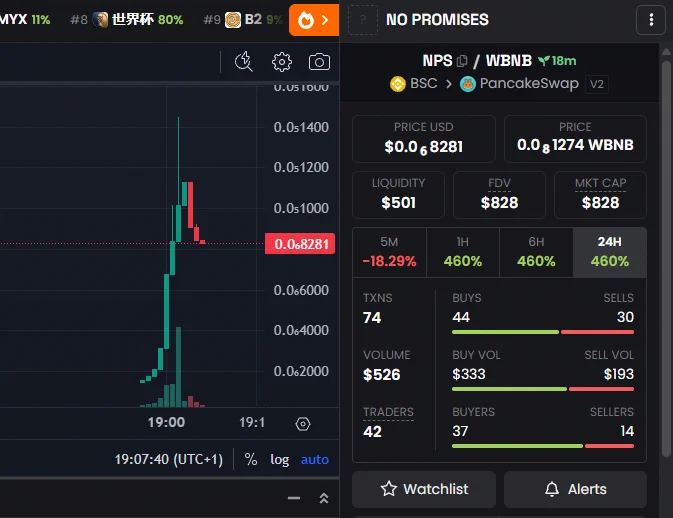Click the VOLUME value $526
Viewport: 673px width, 518px height.
click(x=382, y=375)
